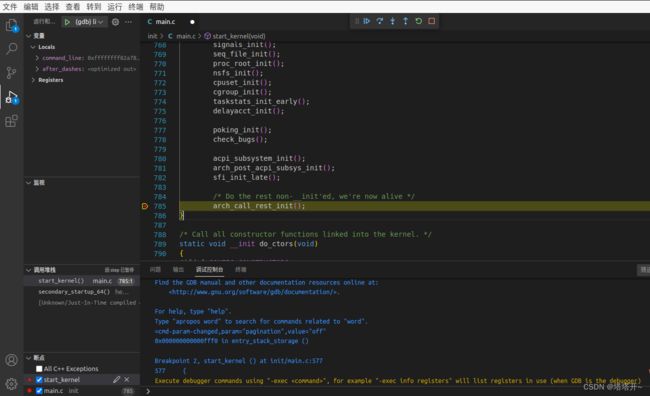Open the Accounts menu icon
Image resolution: width=650 pixels, height=396 pixels.
tap(12, 360)
